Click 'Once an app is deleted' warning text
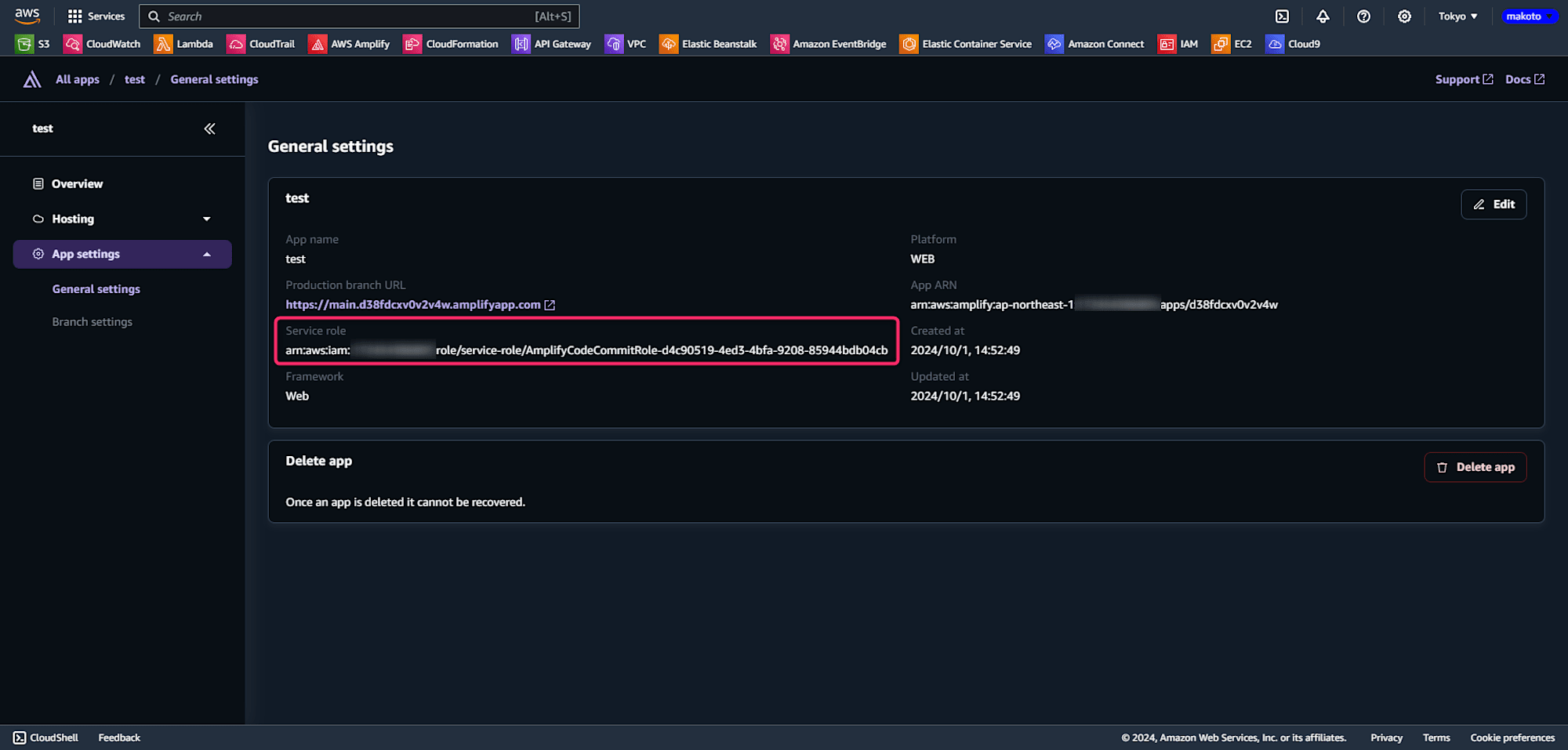 [x=405, y=502]
